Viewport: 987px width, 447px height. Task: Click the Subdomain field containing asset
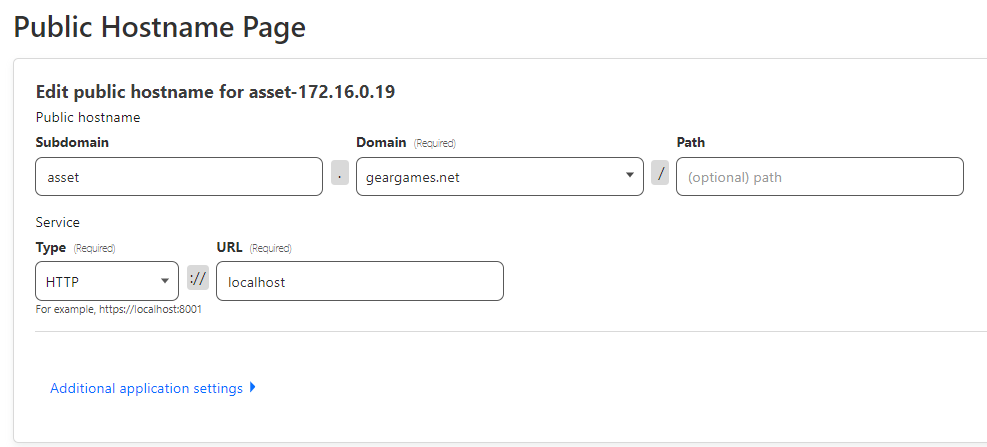(x=178, y=177)
